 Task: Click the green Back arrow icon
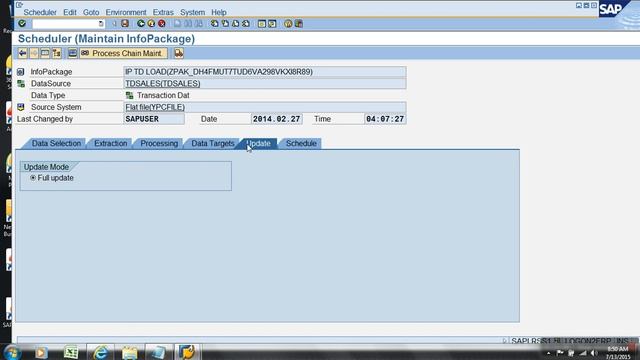click(141, 24)
